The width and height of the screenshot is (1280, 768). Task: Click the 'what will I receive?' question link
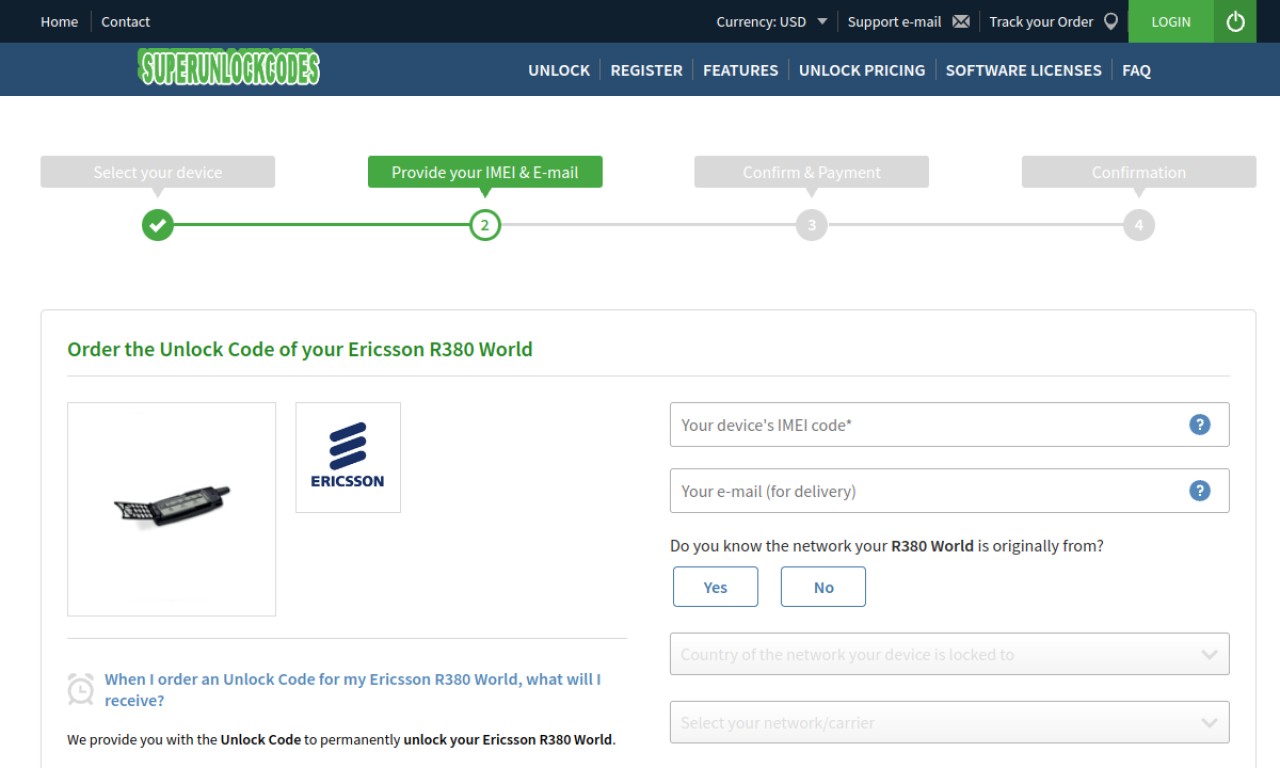353,690
